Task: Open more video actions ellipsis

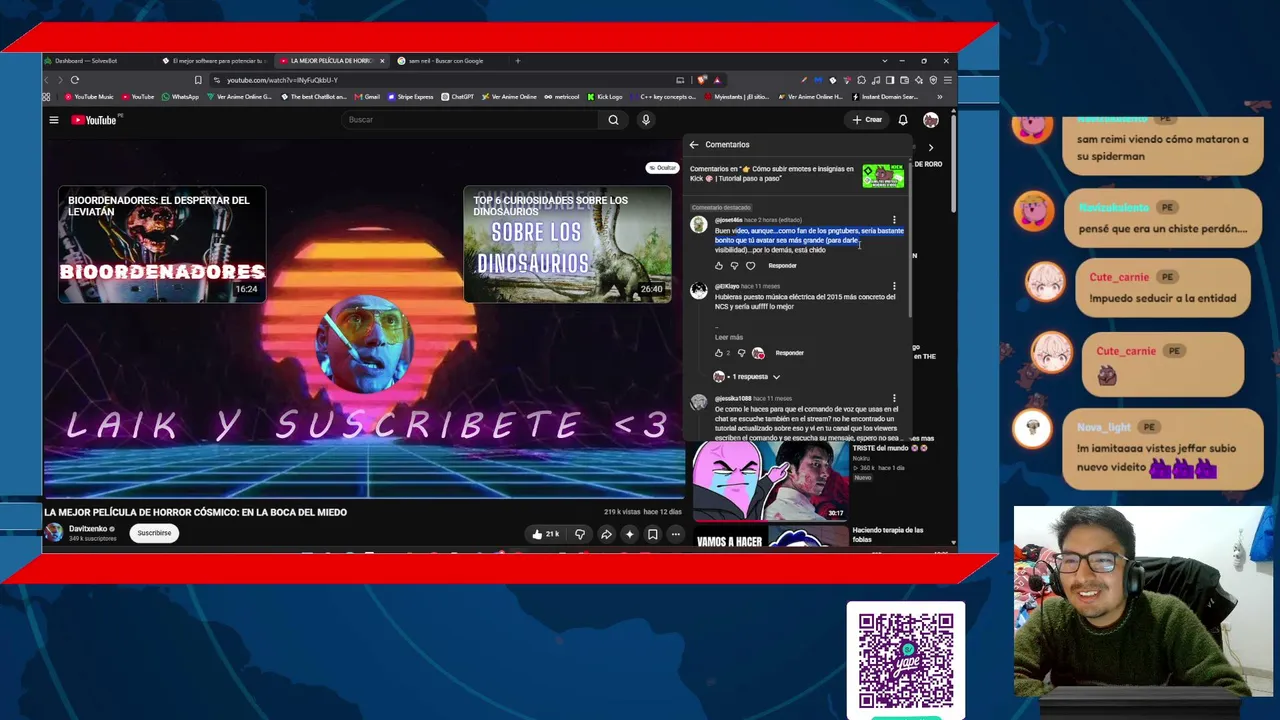Action: pos(676,534)
